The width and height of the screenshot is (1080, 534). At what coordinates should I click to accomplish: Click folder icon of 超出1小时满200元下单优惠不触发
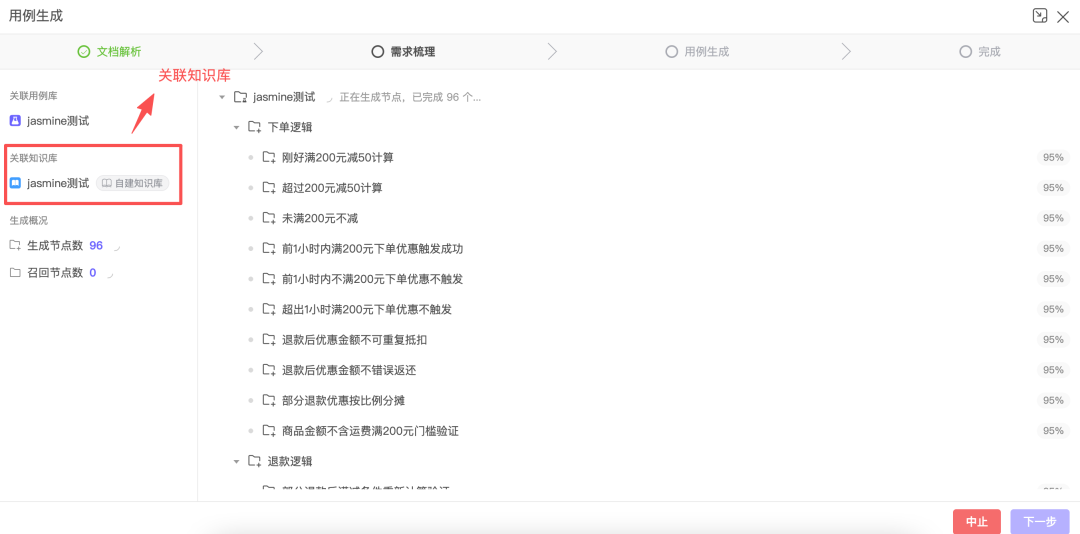269,309
